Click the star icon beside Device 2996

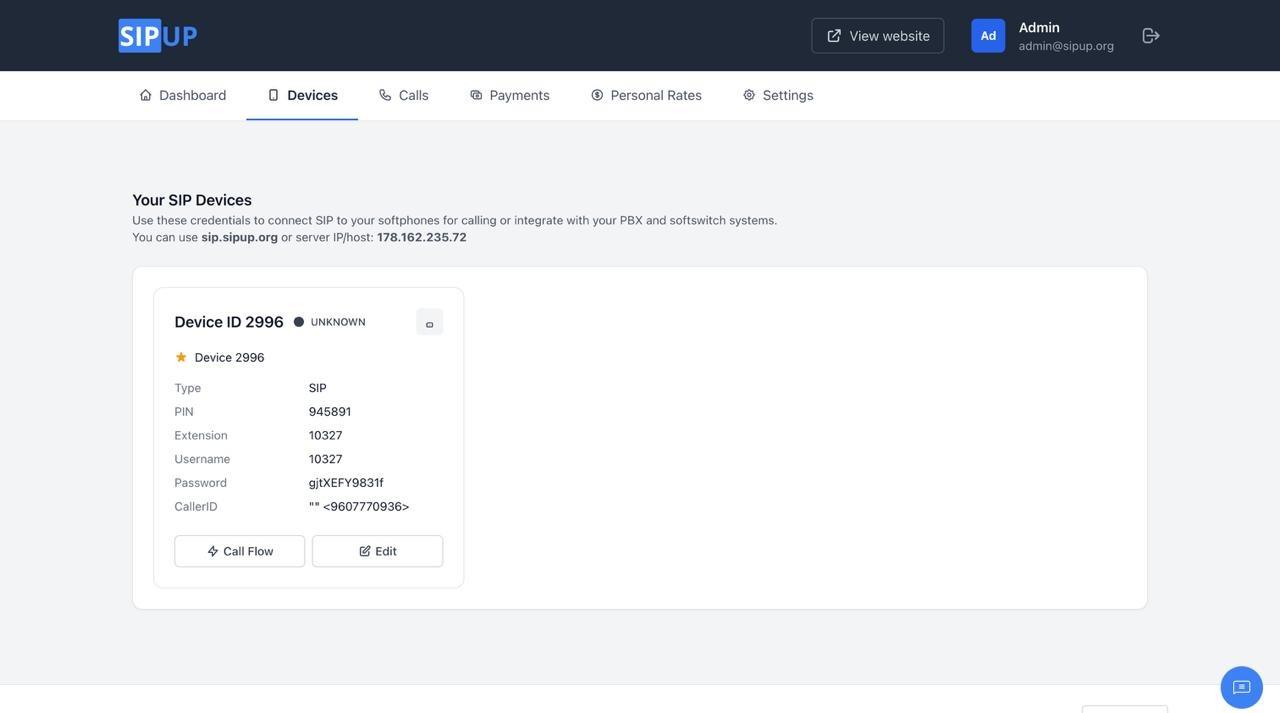181,358
